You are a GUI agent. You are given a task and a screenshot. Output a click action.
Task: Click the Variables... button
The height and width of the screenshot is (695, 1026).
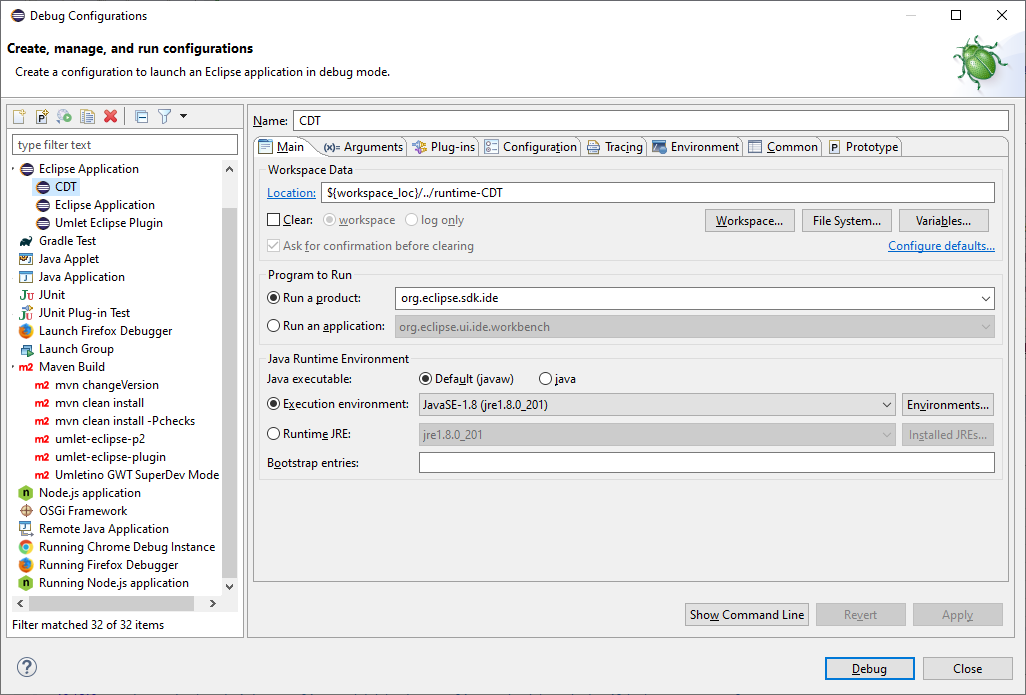click(943, 221)
